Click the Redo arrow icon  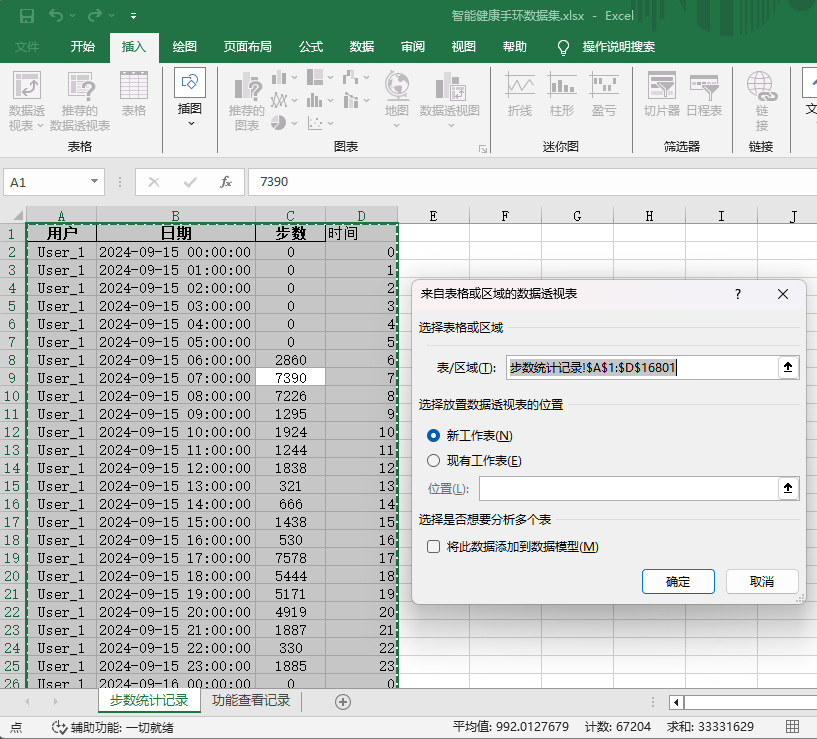pyautogui.click(x=95, y=16)
